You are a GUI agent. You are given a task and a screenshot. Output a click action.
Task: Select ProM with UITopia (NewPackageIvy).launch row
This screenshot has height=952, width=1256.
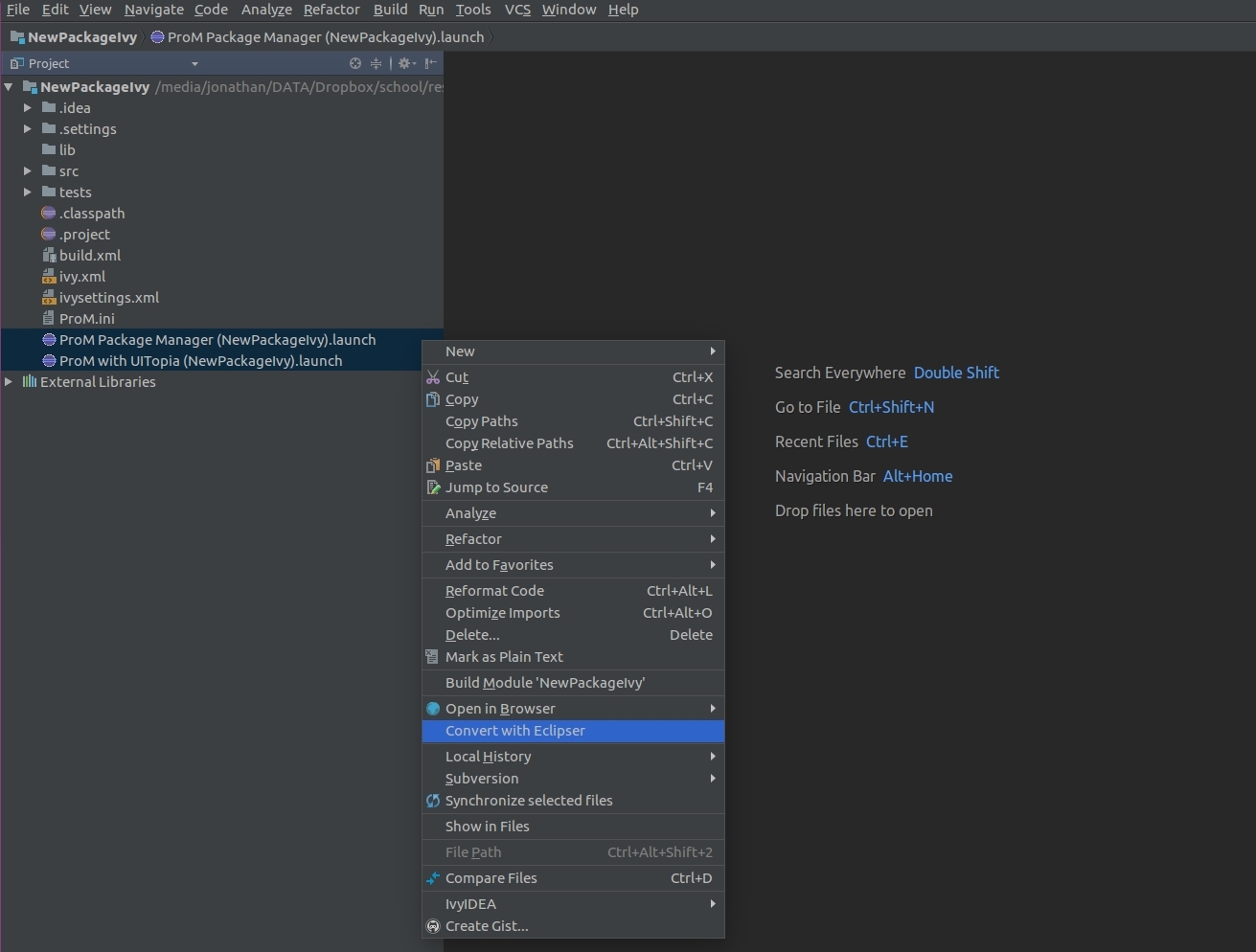[x=221, y=360]
